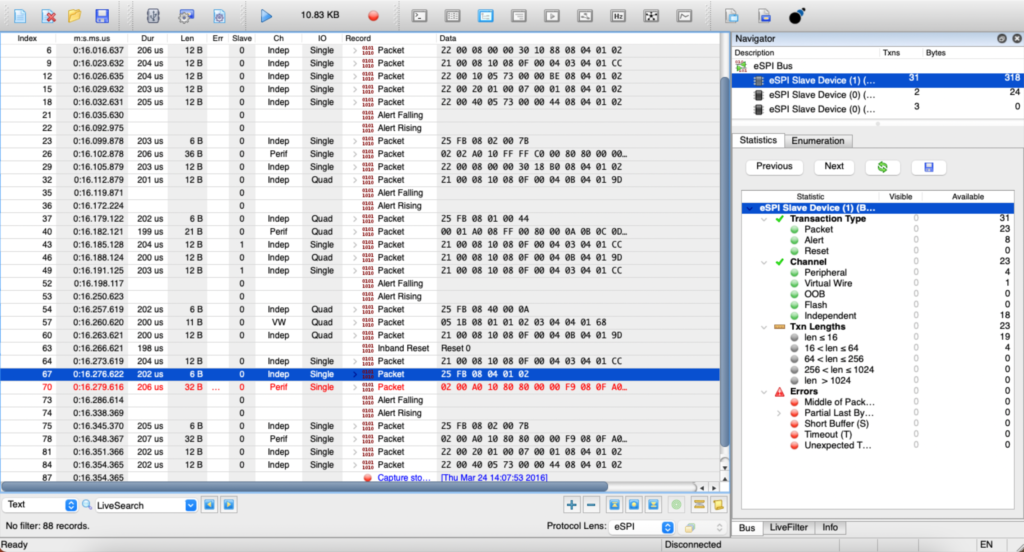Click the Hz view icon in toolbar
The height and width of the screenshot is (552, 1024).
(x=618, y=16)
